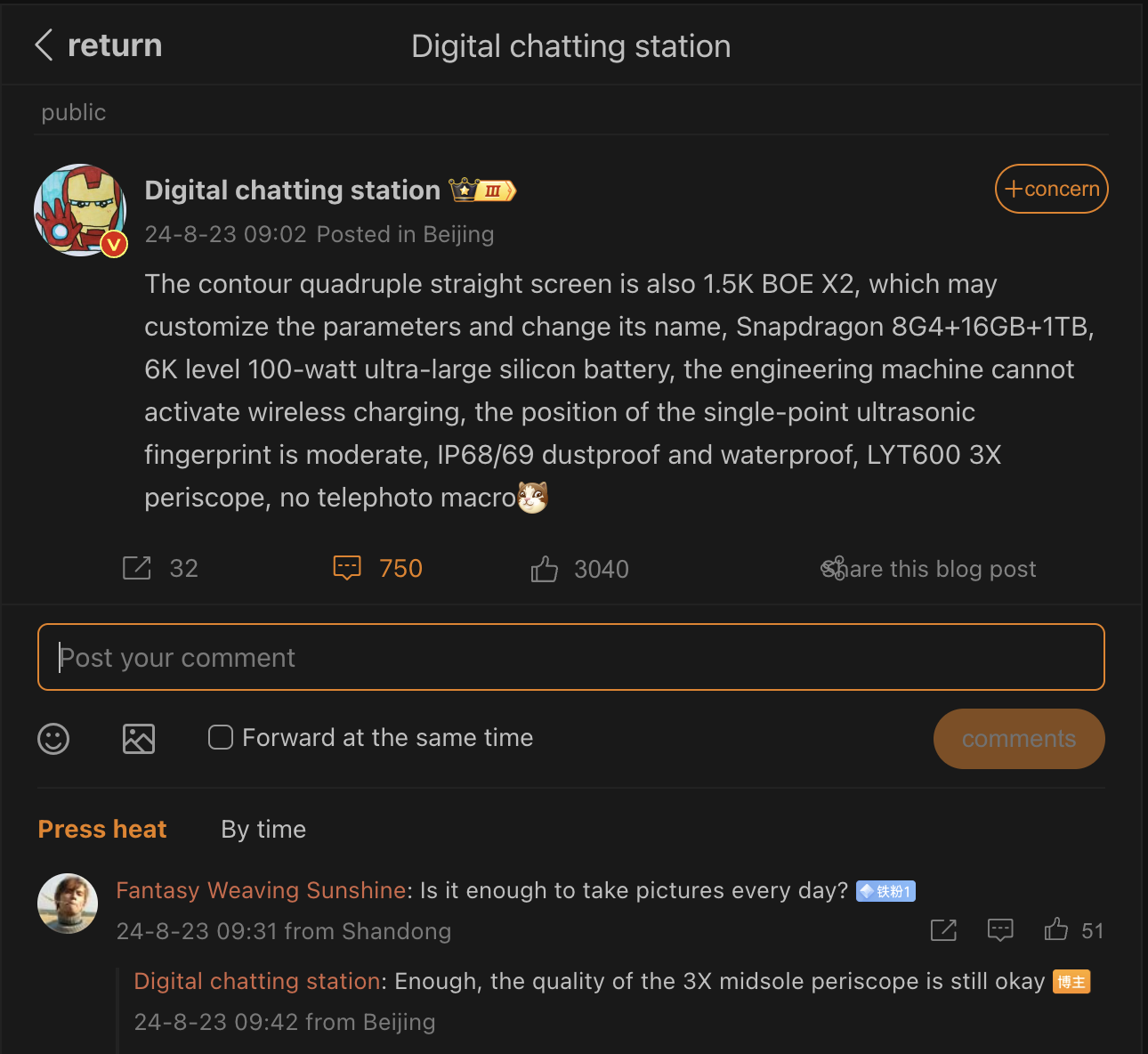Toggle the reply icon under the comment
Image resolution: width=1148 pixels, height=1054 pixels.
(x=1000, y=929)
